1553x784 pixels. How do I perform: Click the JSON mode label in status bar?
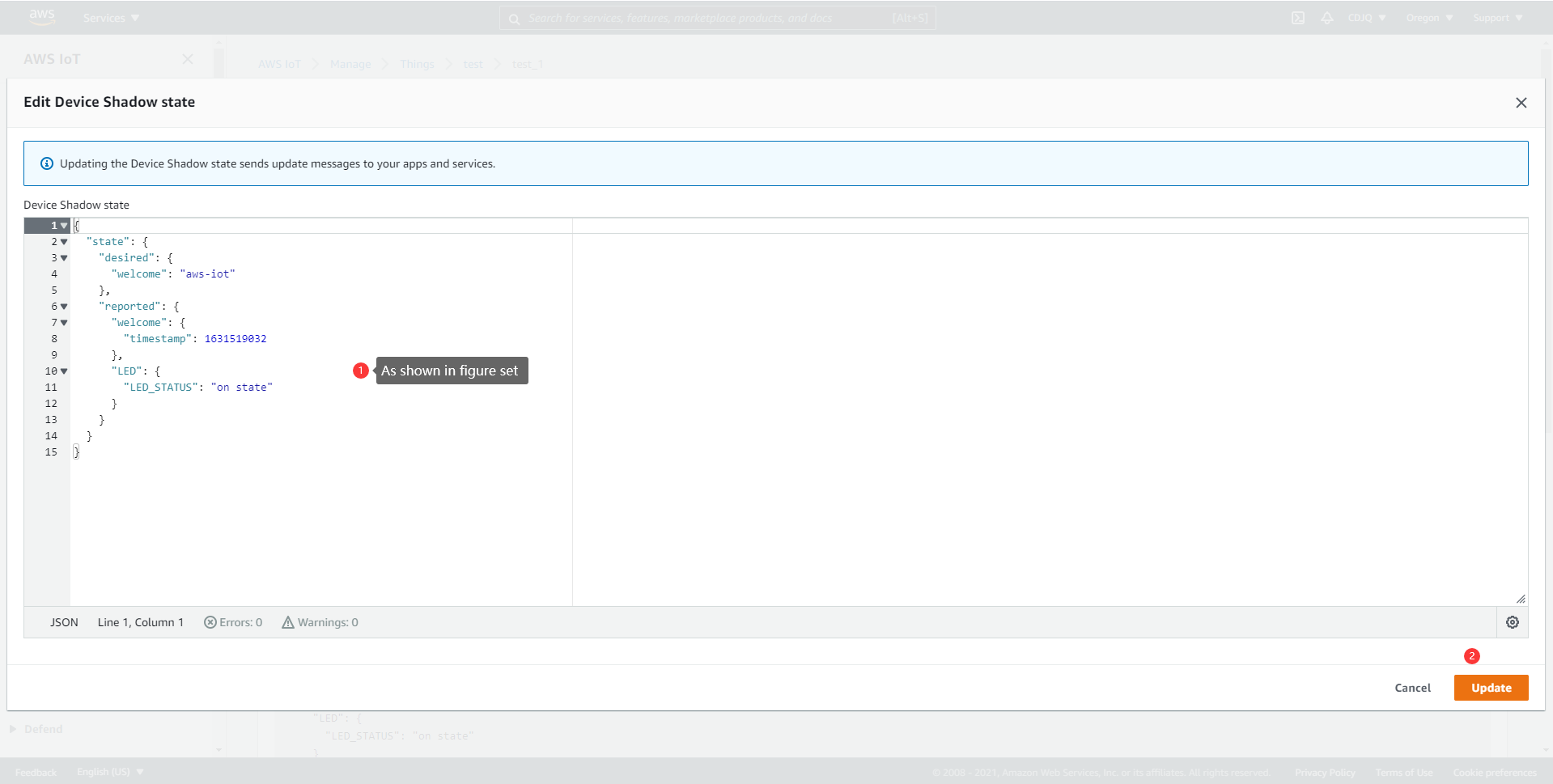64,622
